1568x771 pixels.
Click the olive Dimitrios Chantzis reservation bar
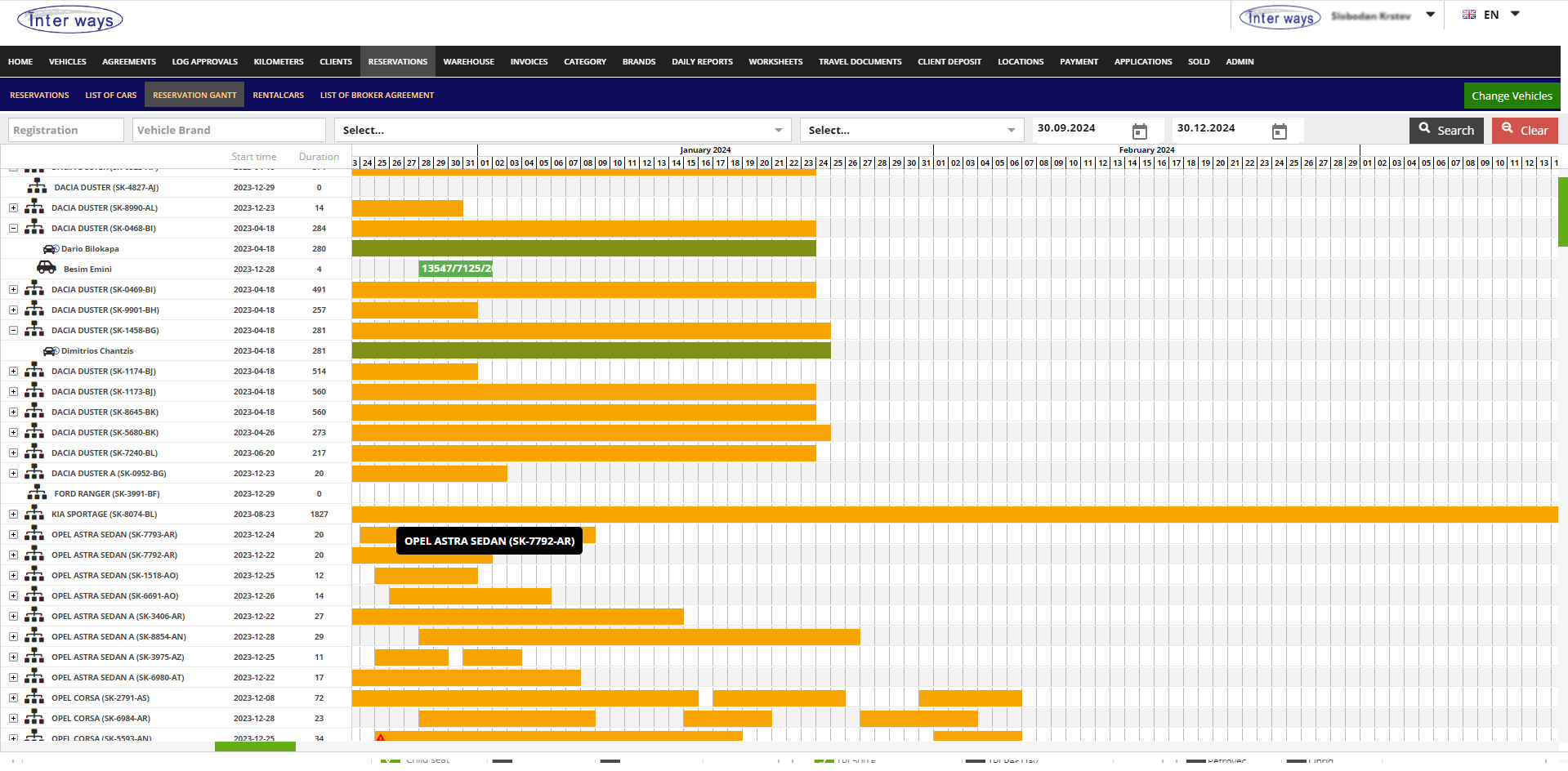click(591, 350)
